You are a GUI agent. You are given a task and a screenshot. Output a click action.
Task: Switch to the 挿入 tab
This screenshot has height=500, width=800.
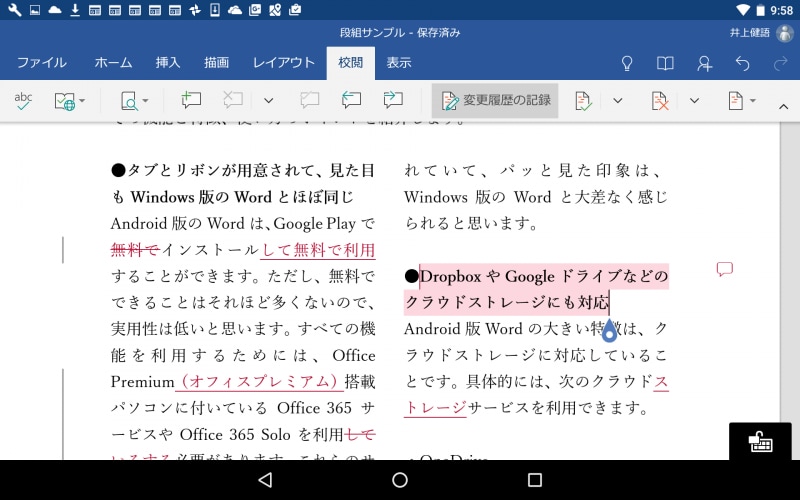coord(168,63)
